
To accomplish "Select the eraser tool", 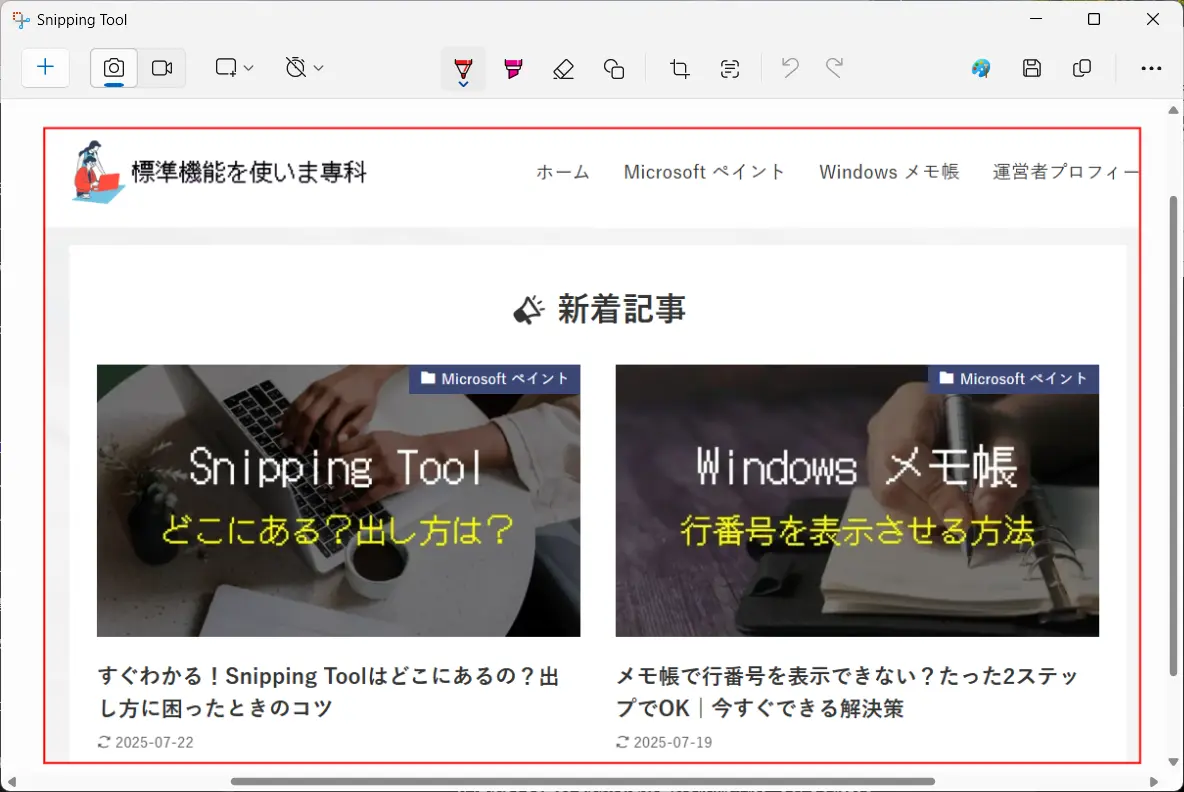I will coord(563,69).
